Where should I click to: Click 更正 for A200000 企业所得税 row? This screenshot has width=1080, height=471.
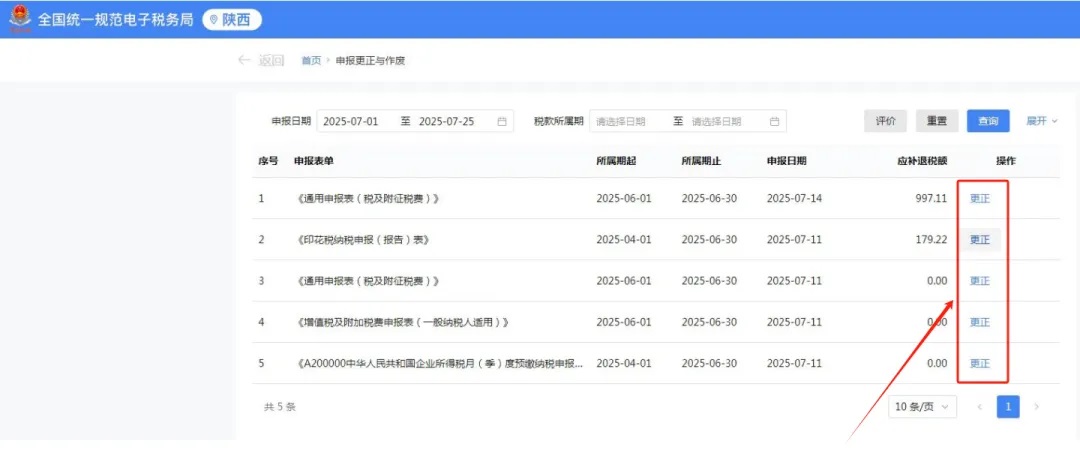tap(979, 364)
